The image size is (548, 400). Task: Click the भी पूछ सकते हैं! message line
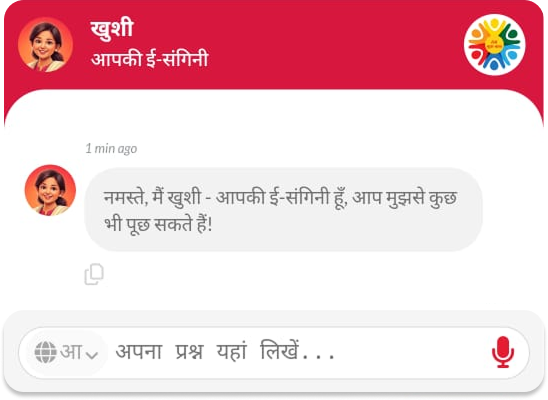[158, 224]
